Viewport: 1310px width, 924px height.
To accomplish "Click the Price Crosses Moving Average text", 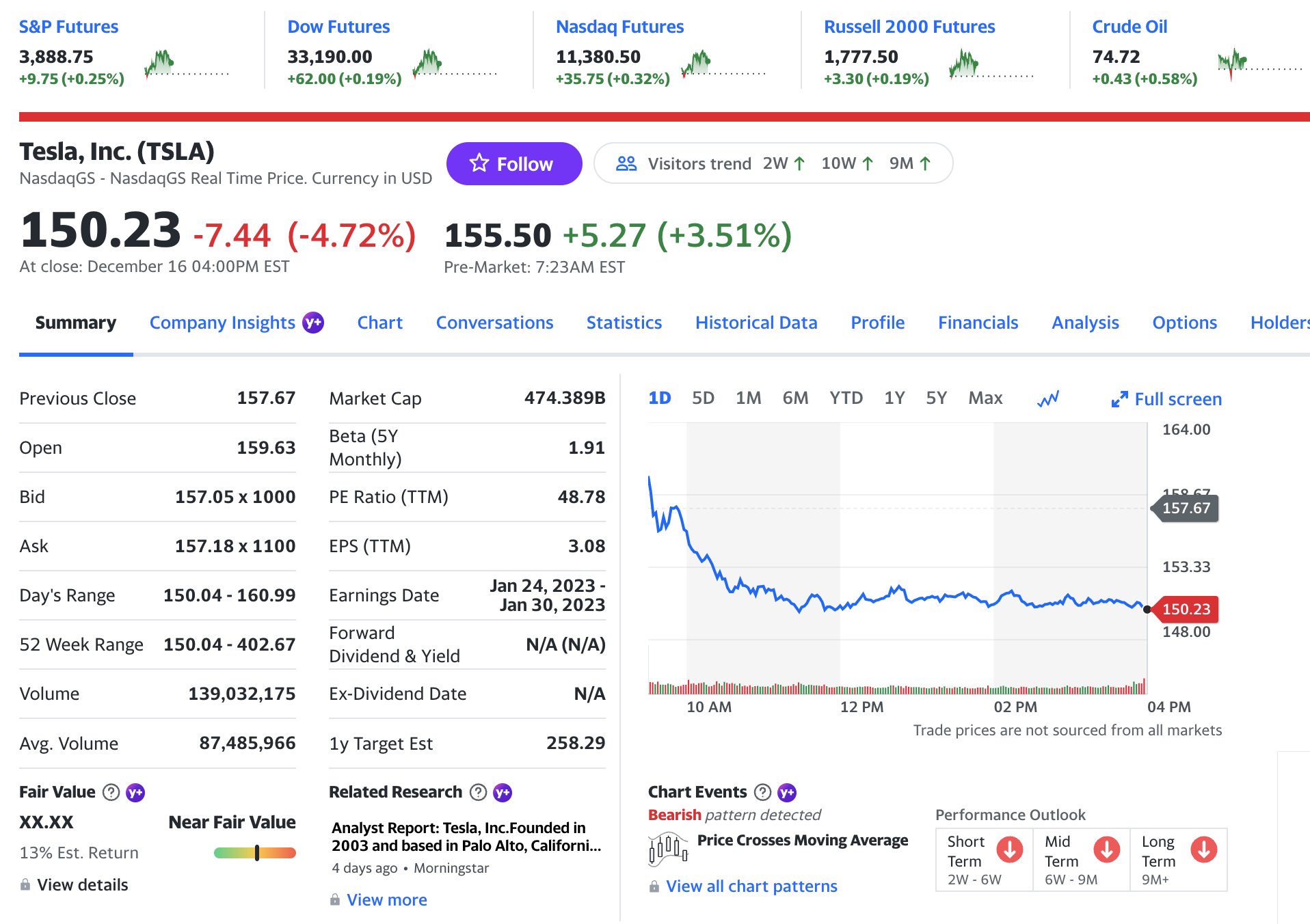I will (x=803, y=841).
